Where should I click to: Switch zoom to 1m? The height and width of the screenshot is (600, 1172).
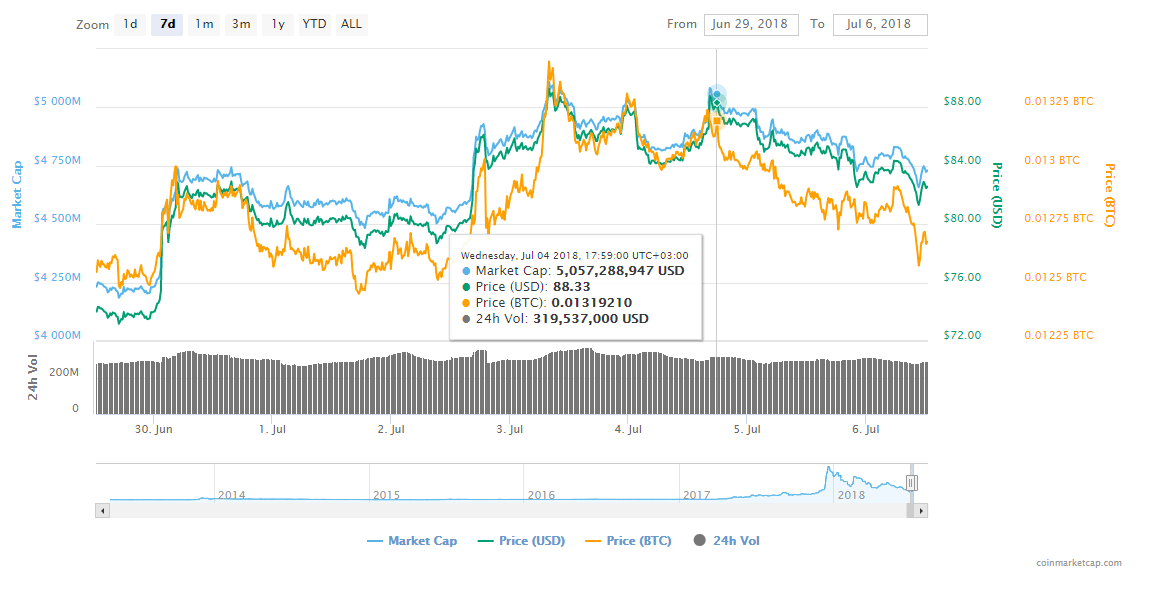(204, 24)
